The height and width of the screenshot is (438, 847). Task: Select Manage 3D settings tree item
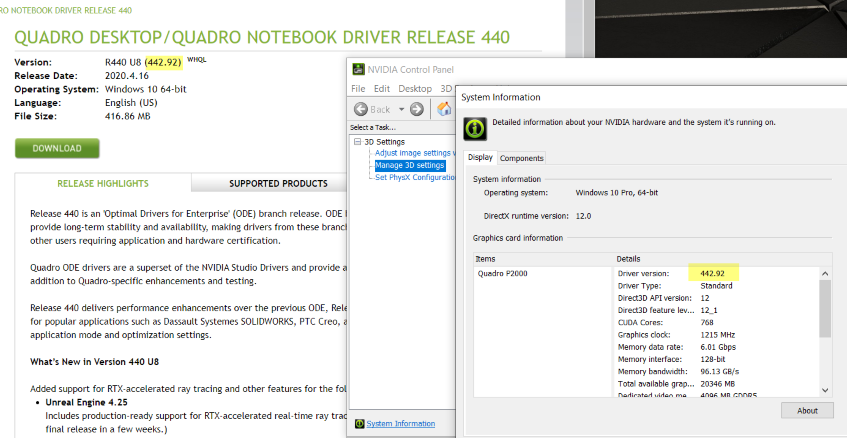tap(410, 165)
